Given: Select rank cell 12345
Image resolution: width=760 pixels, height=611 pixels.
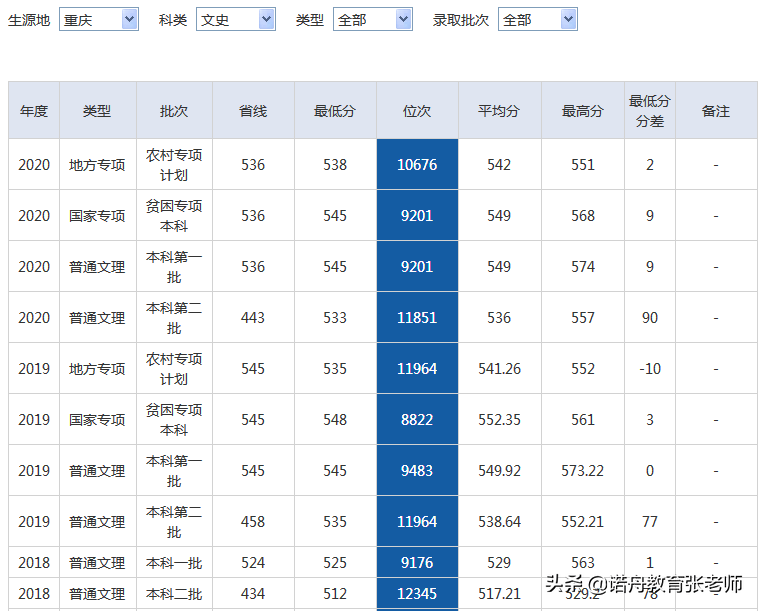Looking at the screenshot, I should [417, 594].
